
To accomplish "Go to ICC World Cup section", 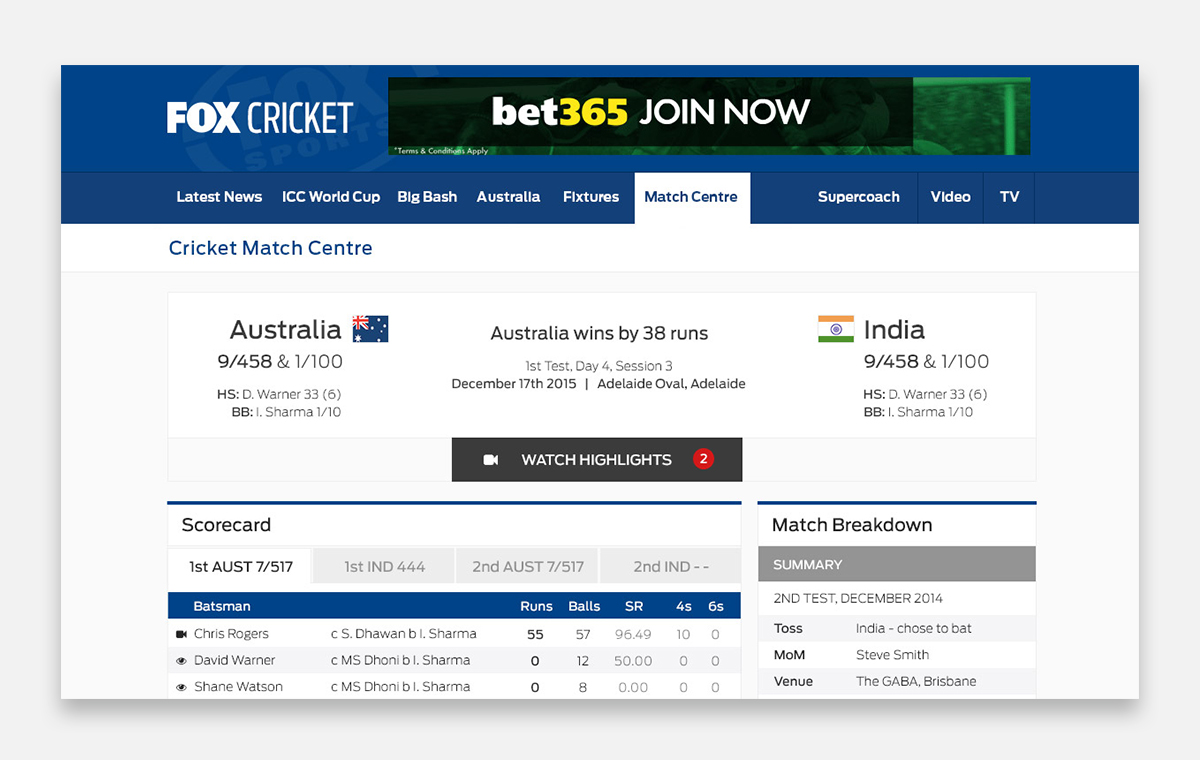I will 331,197.
